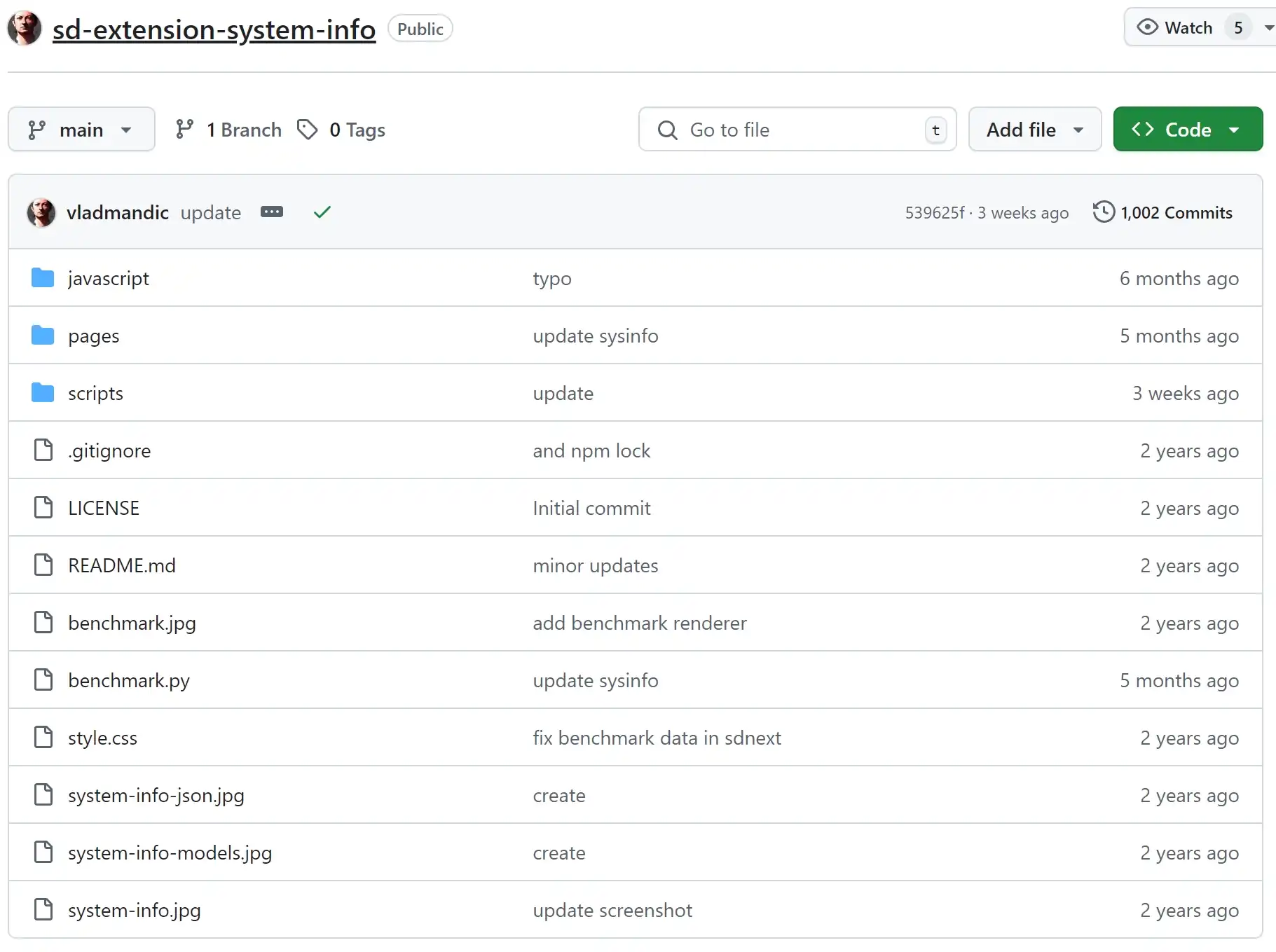
Task: Click the green checkmark build status icon
Action: [x=322, y=212]
